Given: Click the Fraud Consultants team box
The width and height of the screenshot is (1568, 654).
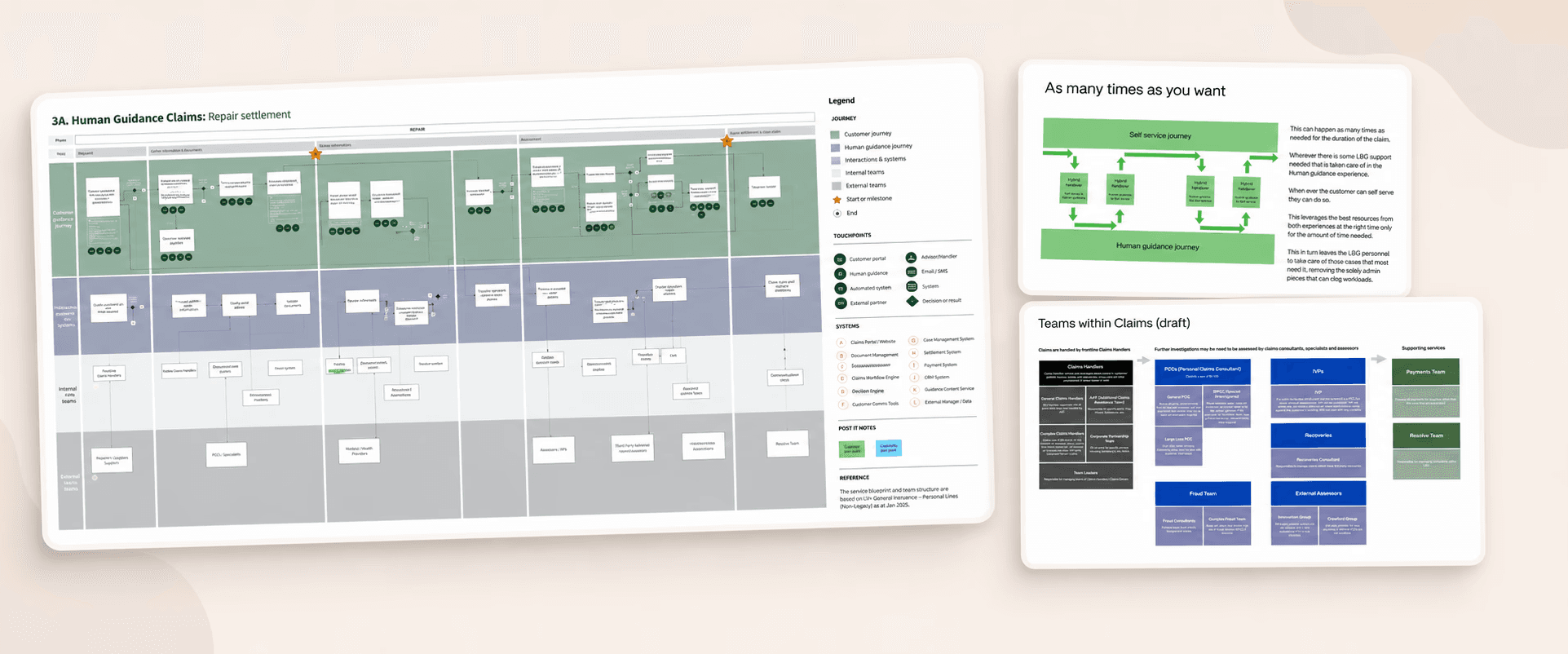Looking at the screenshot, I should coord(1178,527).
